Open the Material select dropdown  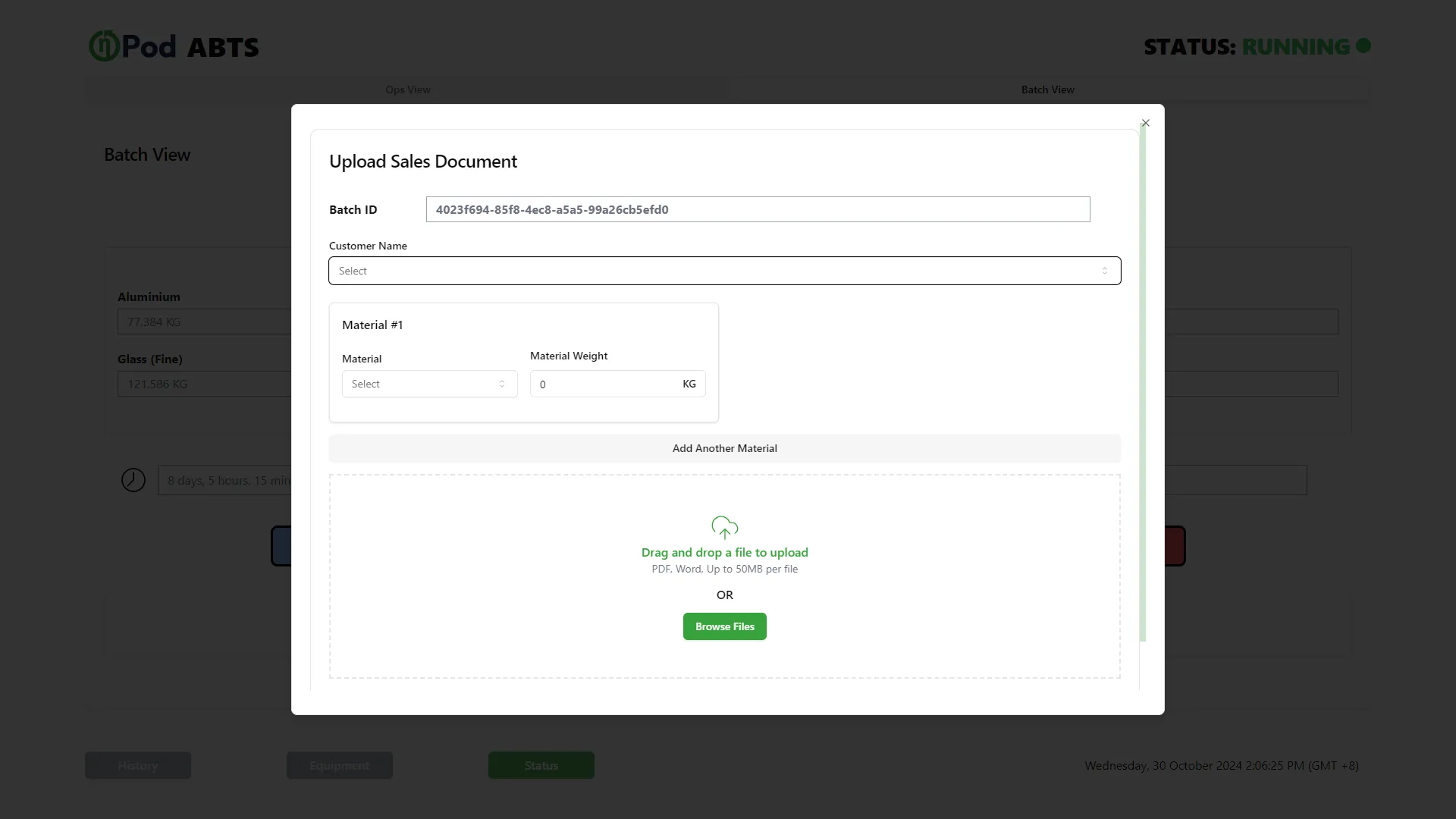click(x=429, y=384)
